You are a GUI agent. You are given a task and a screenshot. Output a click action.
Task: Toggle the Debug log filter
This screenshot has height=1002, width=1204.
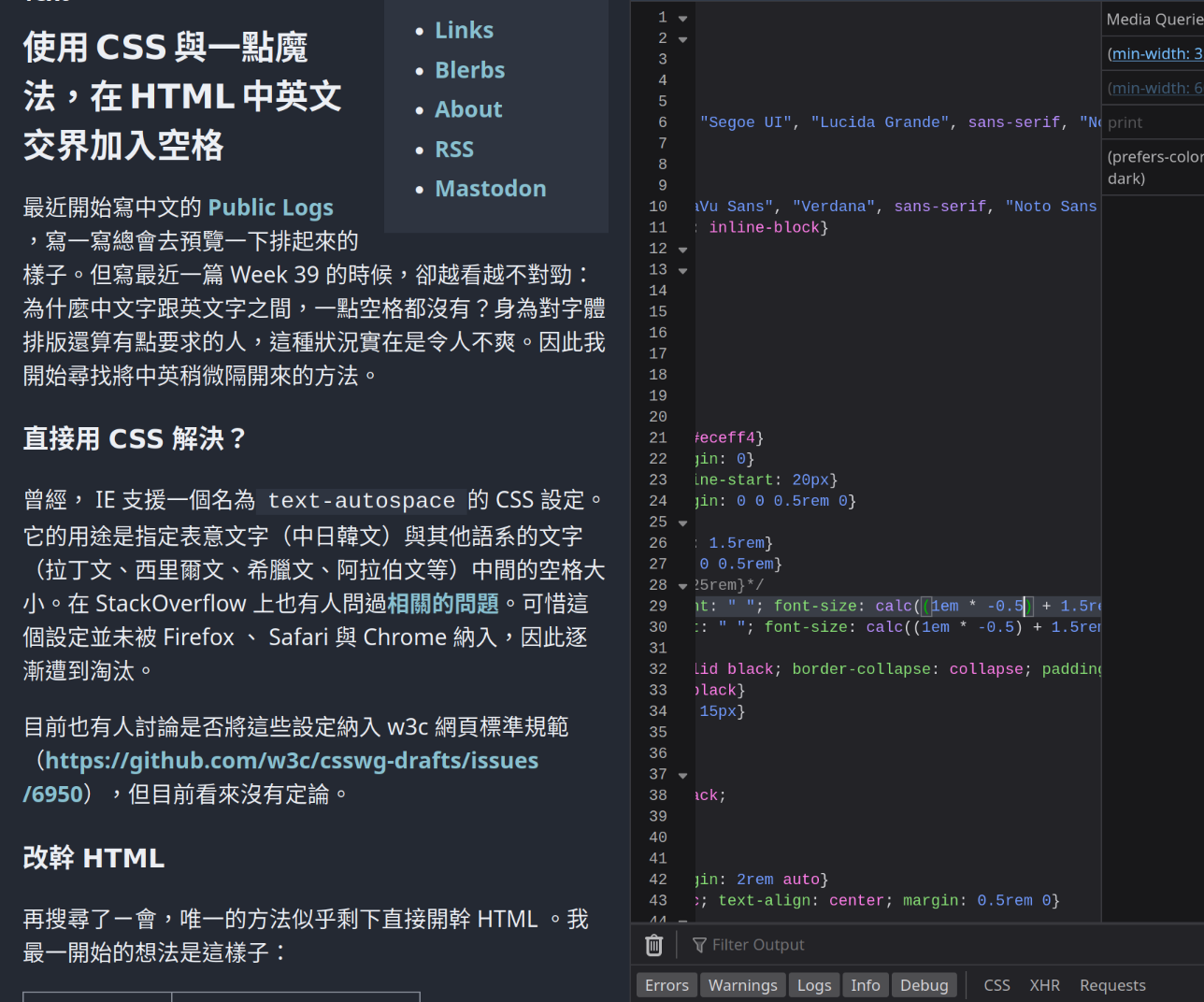(x=924, y=985)
